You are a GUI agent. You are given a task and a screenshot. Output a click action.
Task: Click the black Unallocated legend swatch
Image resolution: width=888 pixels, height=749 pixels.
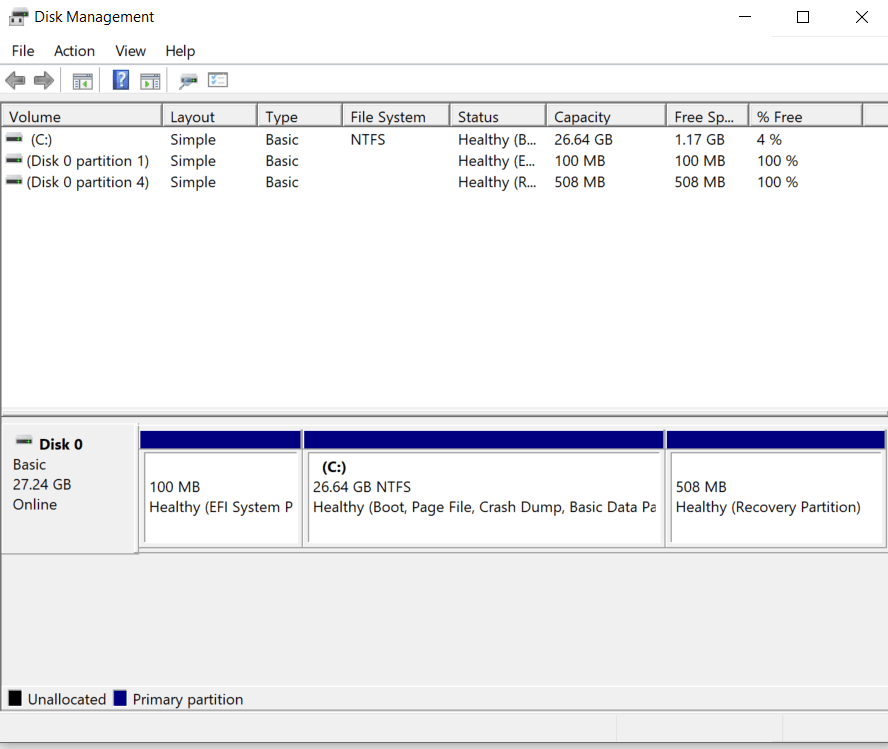tap(15, 698)
